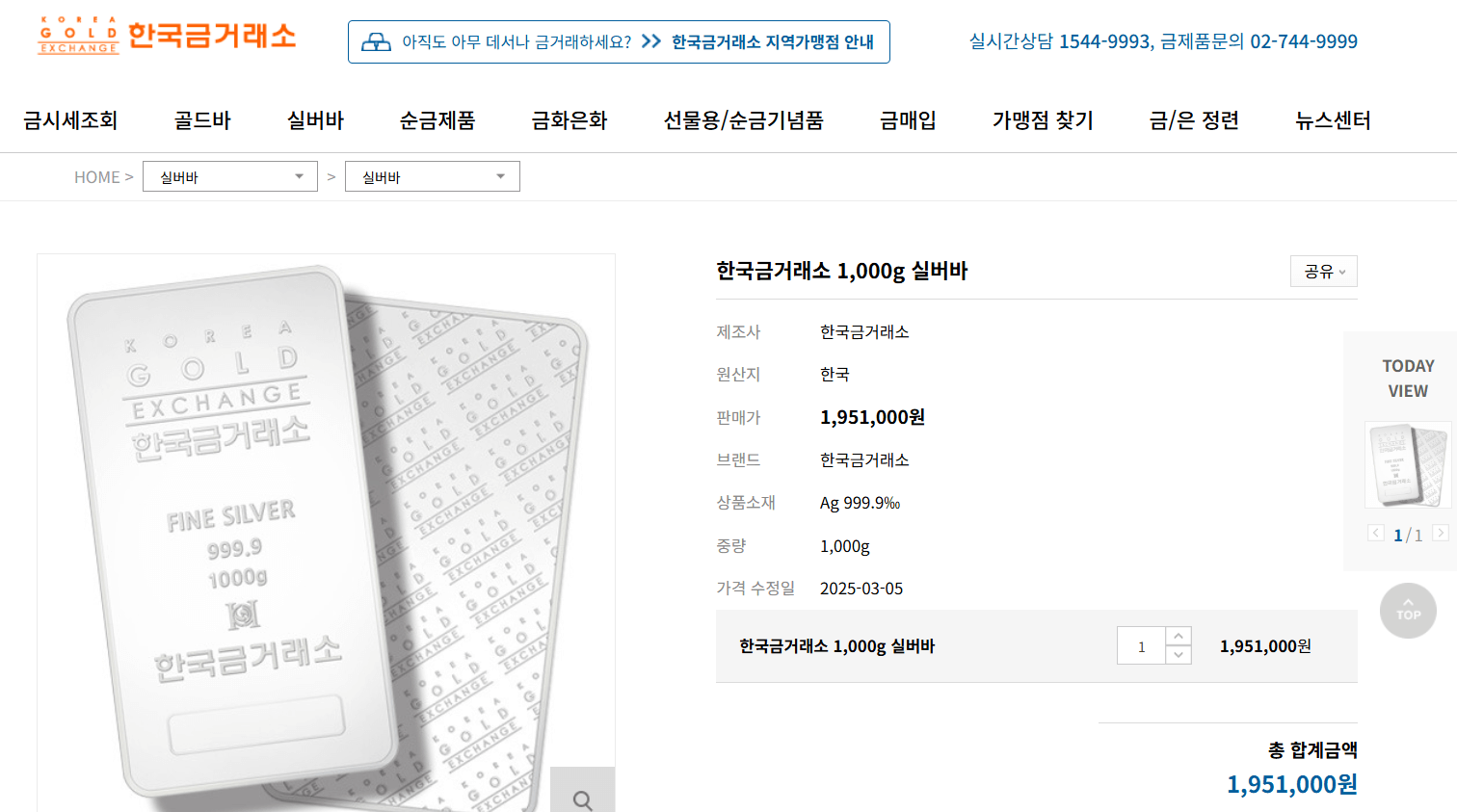Go to next Today View item arrow

click(1441, 533)
